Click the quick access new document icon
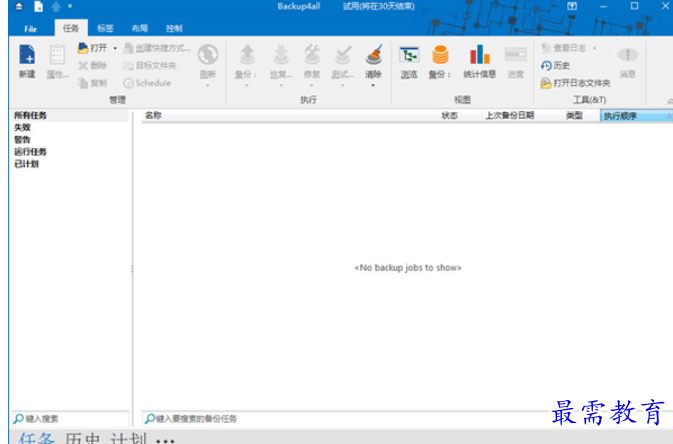The image size is (673, 444). 39,6
